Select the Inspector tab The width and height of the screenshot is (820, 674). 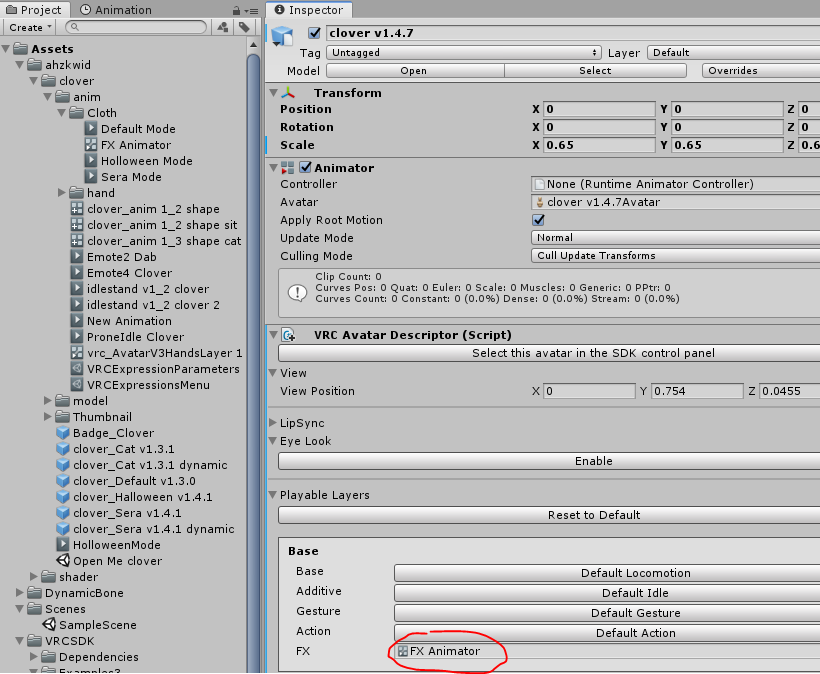click(x=309, y=10)
